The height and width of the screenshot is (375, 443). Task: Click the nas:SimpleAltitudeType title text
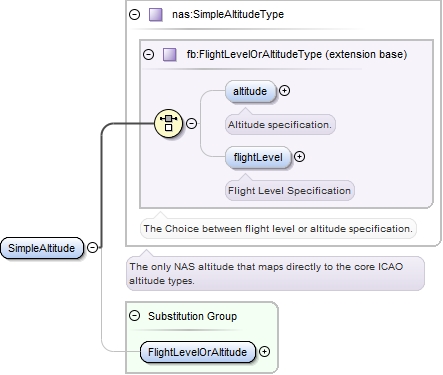coord(228,14)
